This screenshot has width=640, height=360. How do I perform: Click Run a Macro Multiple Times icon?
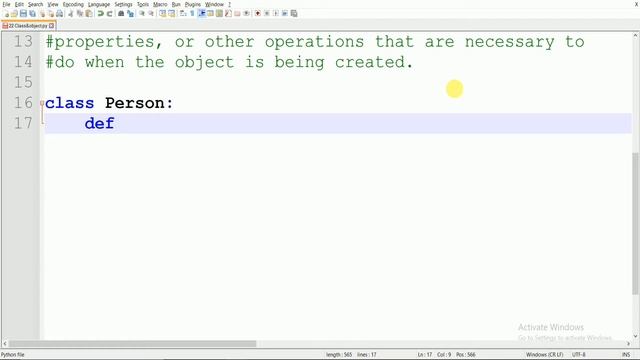(285, 13)
